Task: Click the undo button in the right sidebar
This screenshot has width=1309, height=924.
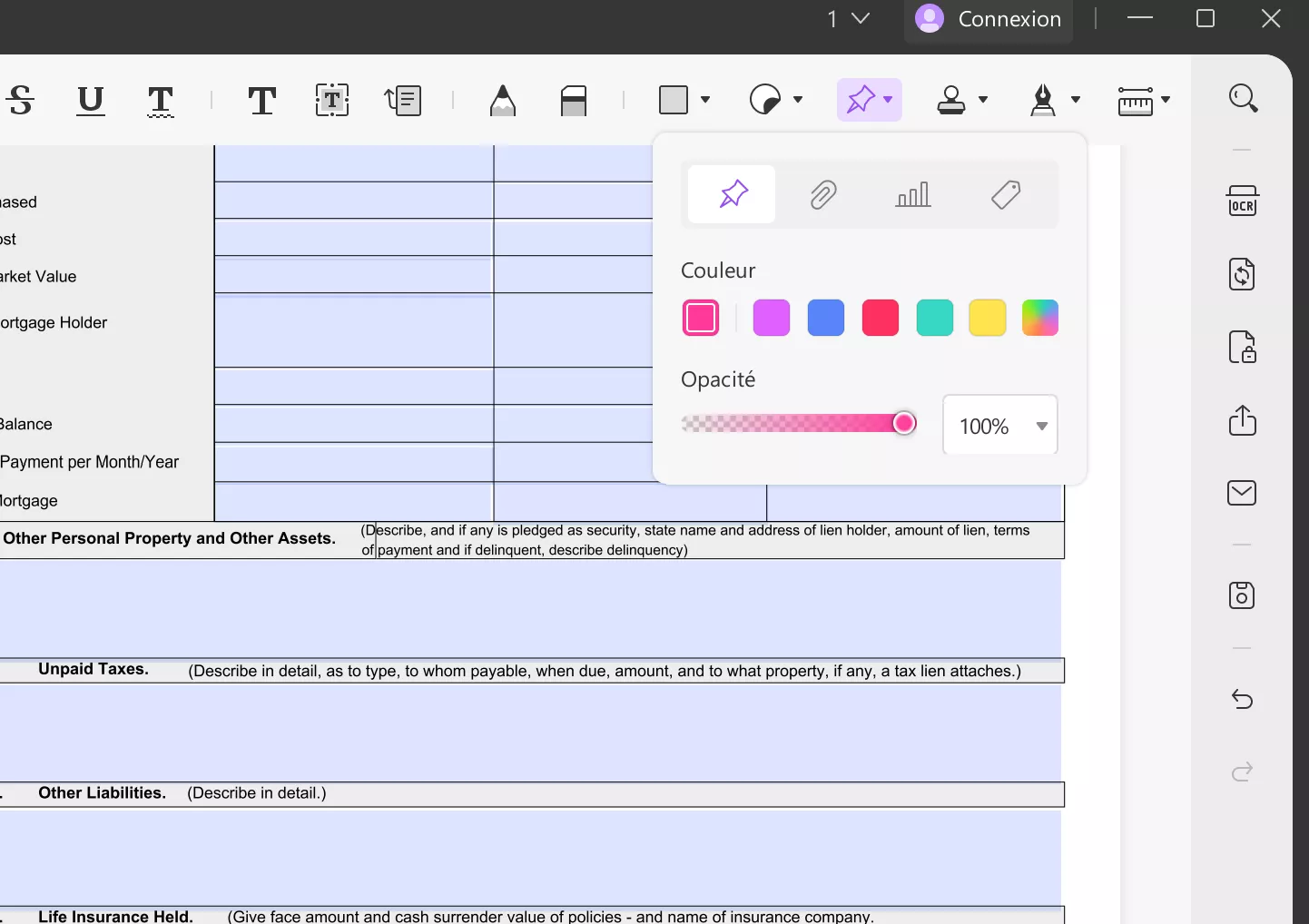Action: (1243, 700)
